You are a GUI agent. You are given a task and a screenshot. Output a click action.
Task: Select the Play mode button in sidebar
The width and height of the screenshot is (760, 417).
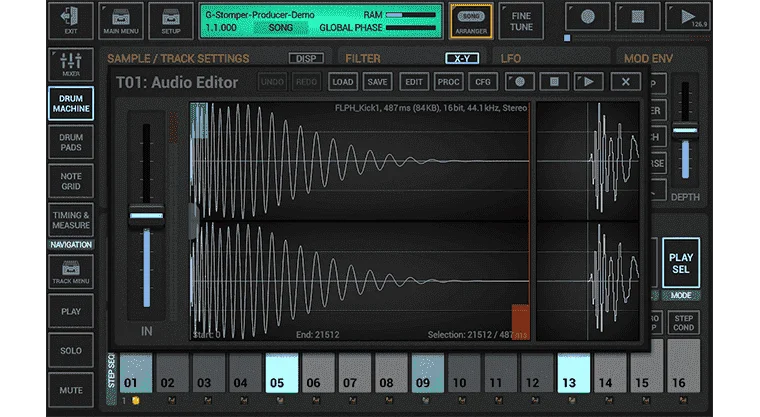tap(71, 311)
